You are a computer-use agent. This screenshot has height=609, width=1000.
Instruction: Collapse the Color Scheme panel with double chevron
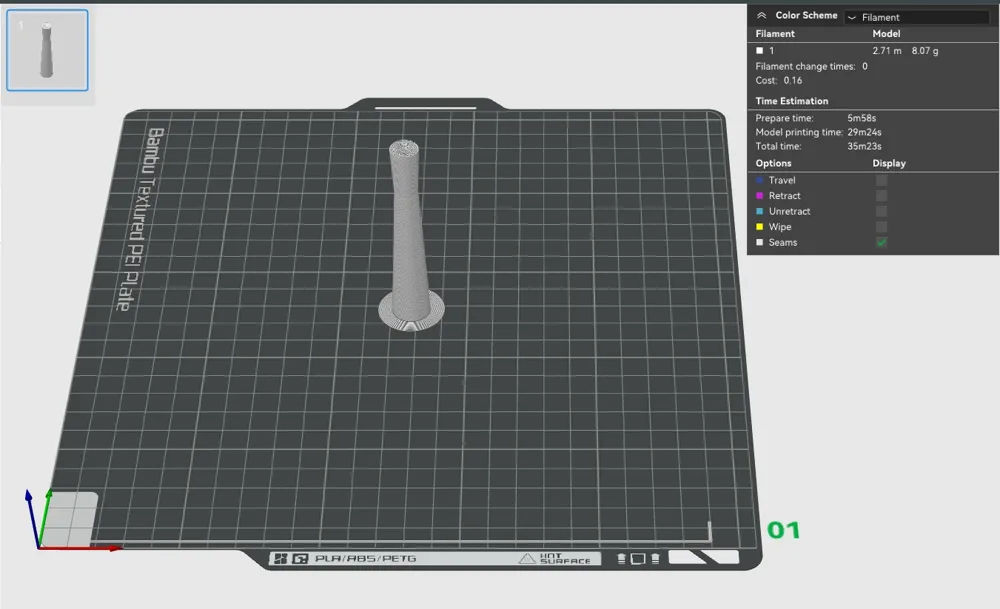(761, 16)
